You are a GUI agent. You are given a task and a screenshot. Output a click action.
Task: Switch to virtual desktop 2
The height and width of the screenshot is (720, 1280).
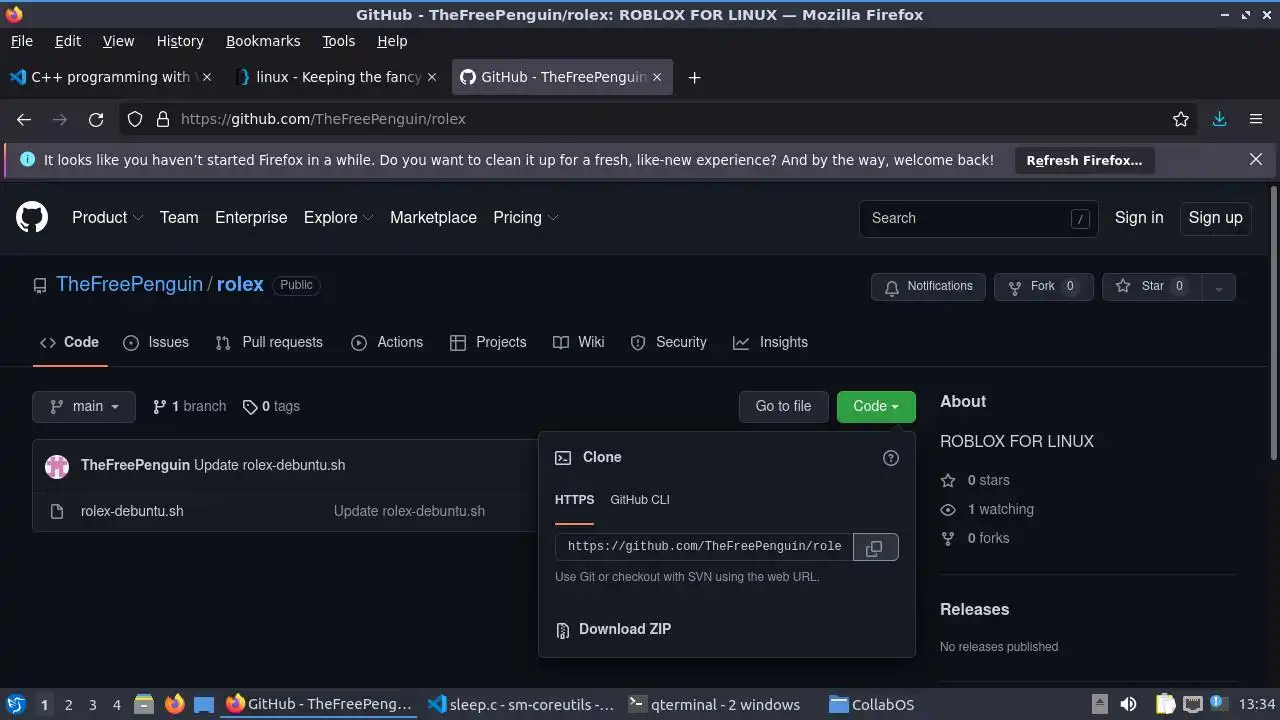[x=68, y=705]
